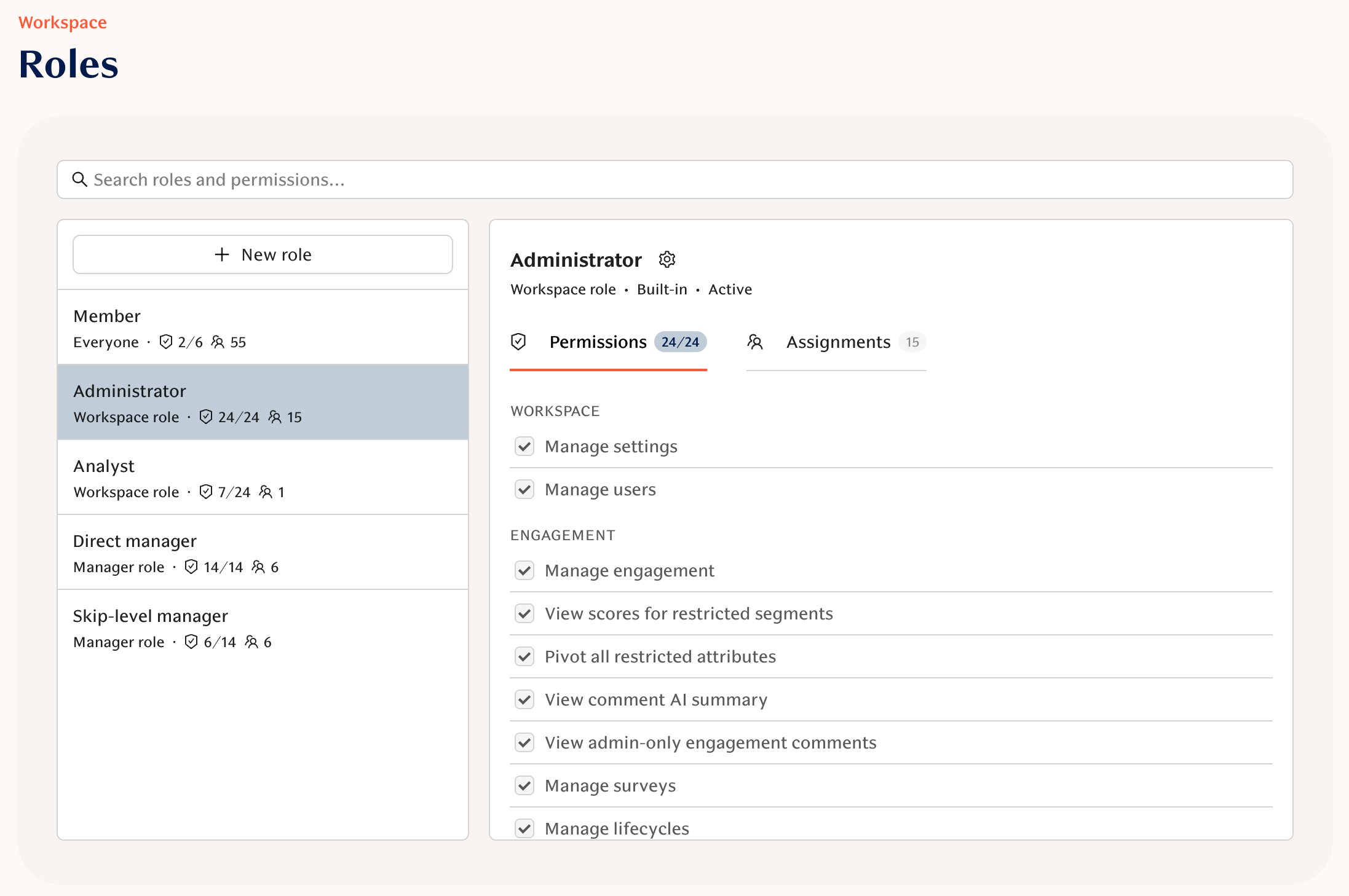Click the Active status label
The image size is (1349, 896).
coord(730,289)
